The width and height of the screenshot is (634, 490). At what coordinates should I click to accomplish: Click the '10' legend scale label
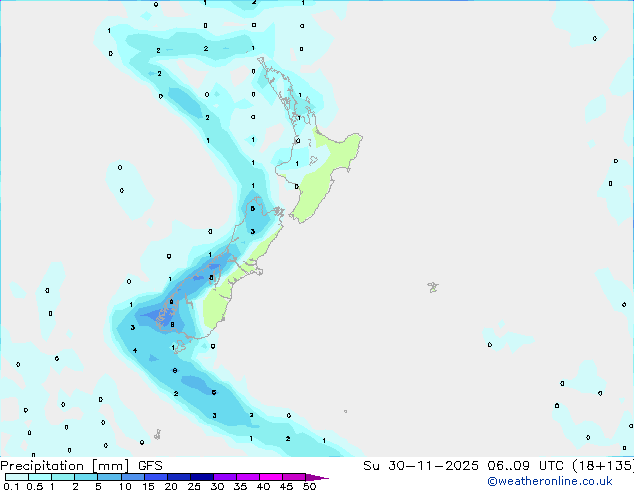(x=125, y=486)
